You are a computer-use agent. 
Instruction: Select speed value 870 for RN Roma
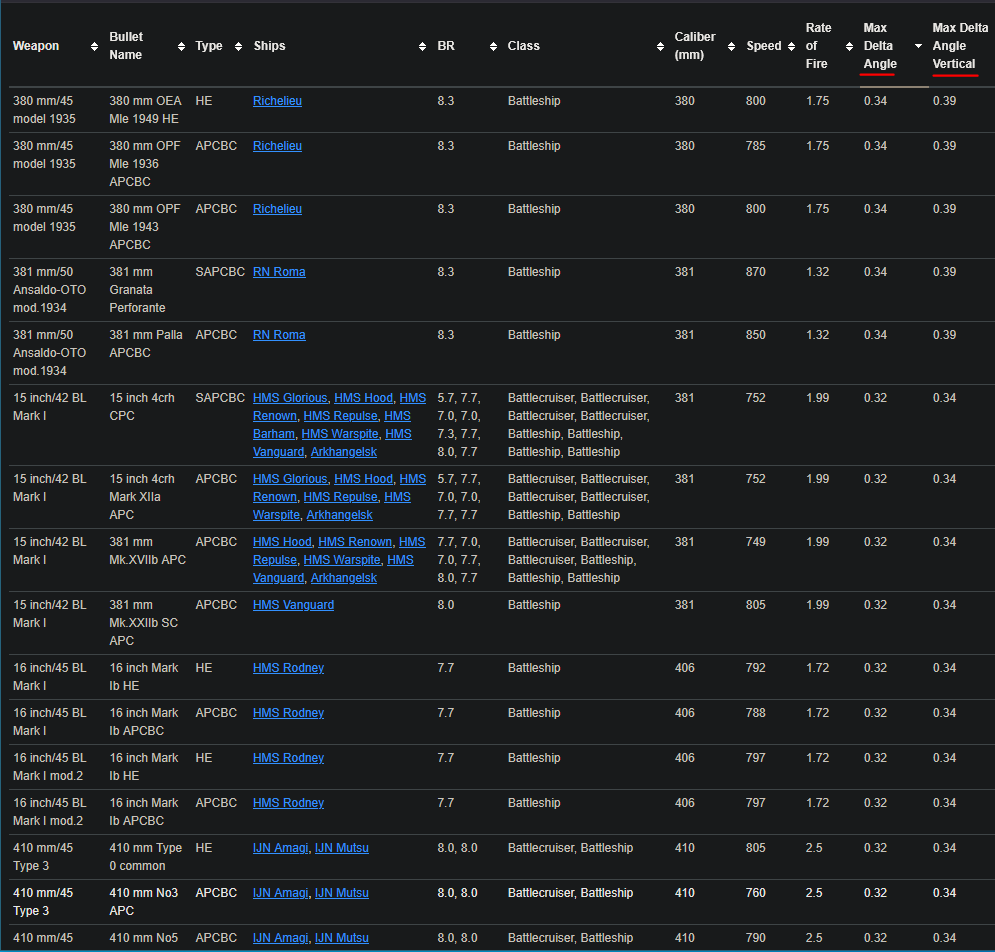click(x=755, y=272)
